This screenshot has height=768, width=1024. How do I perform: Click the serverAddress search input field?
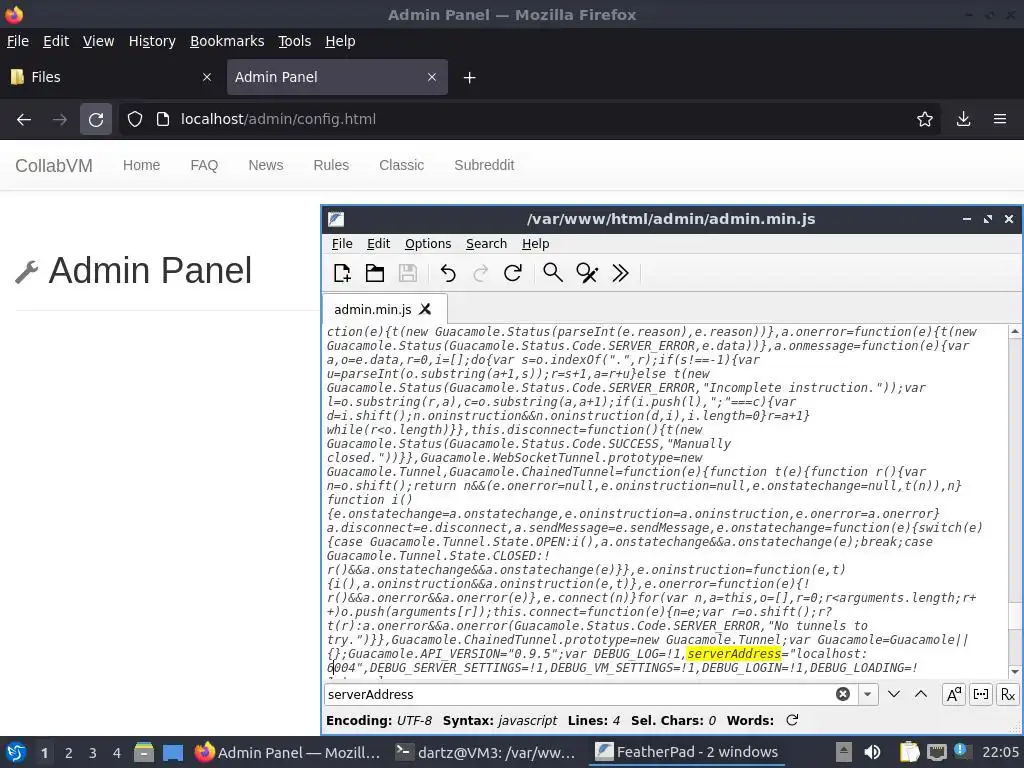click(578, 694)
